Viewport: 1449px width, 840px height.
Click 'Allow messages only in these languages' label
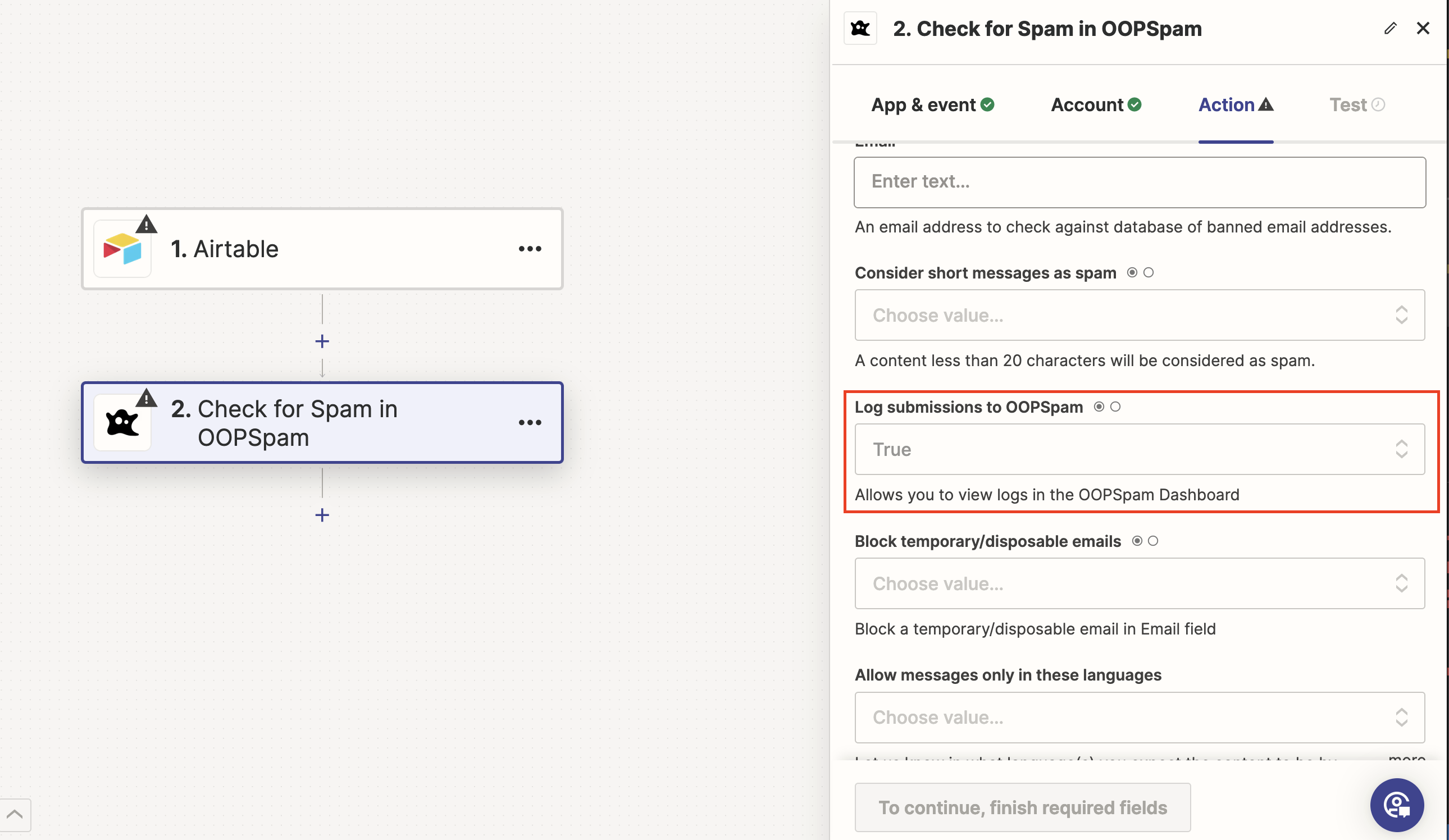[x=1008, y=675]
